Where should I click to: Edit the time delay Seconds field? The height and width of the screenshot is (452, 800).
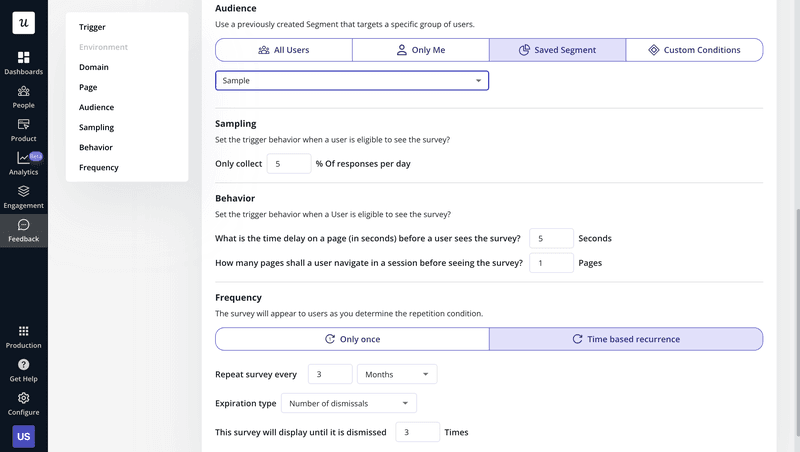pos(552,238)
